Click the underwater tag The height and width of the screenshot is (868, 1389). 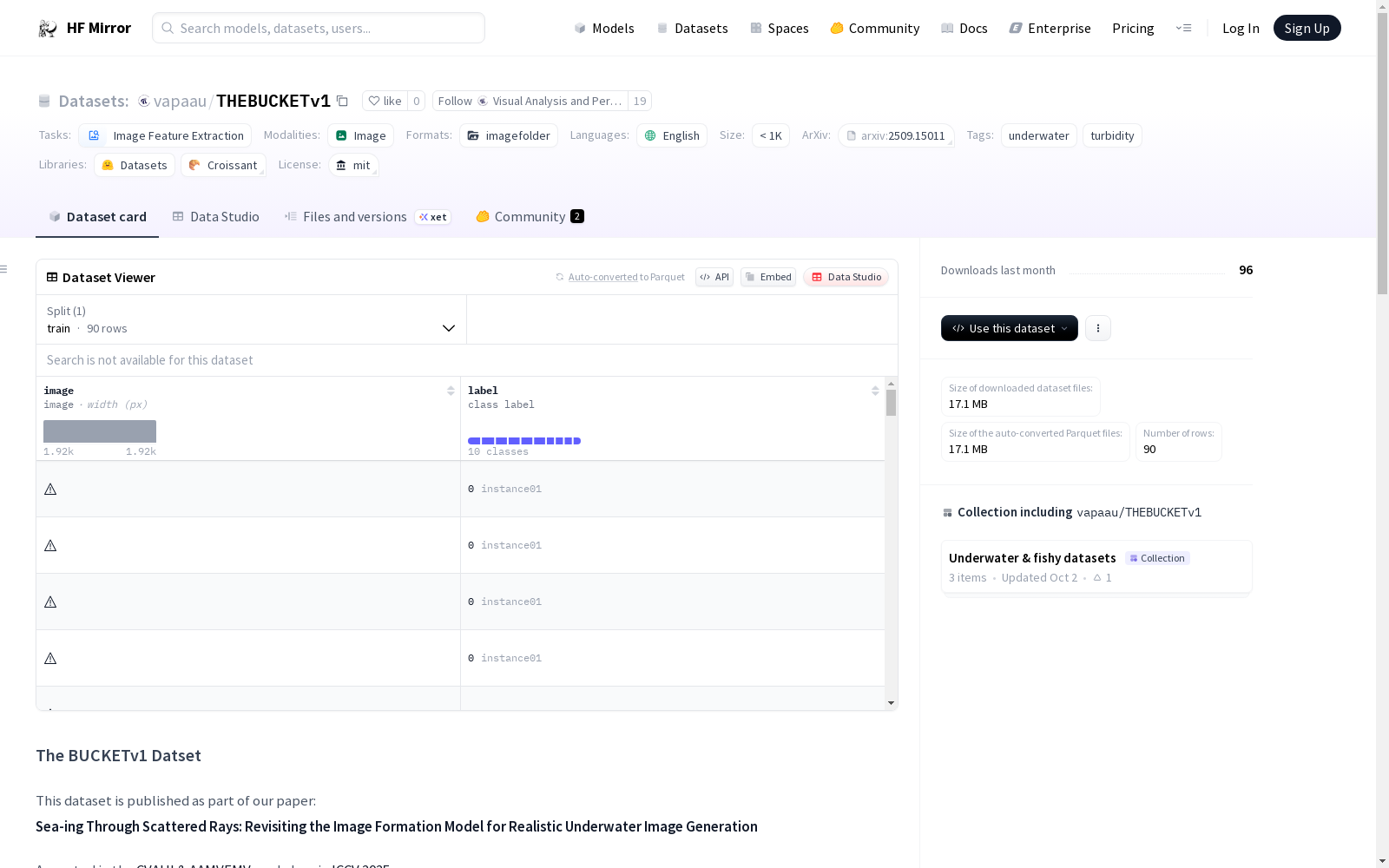tap(1039, 135)
